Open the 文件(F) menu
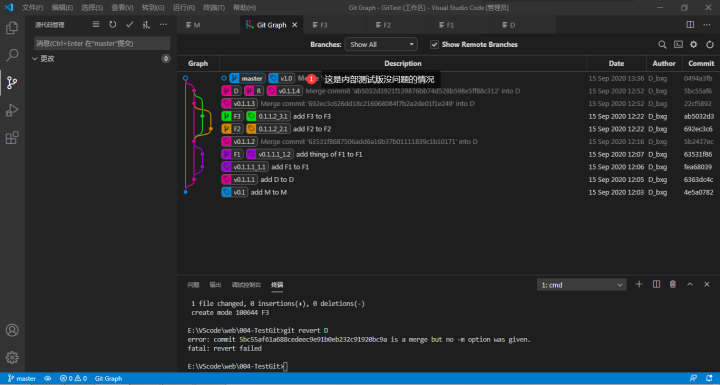Image resolution: width=720 pixels, height=385 pixels. tap(32, 8)
